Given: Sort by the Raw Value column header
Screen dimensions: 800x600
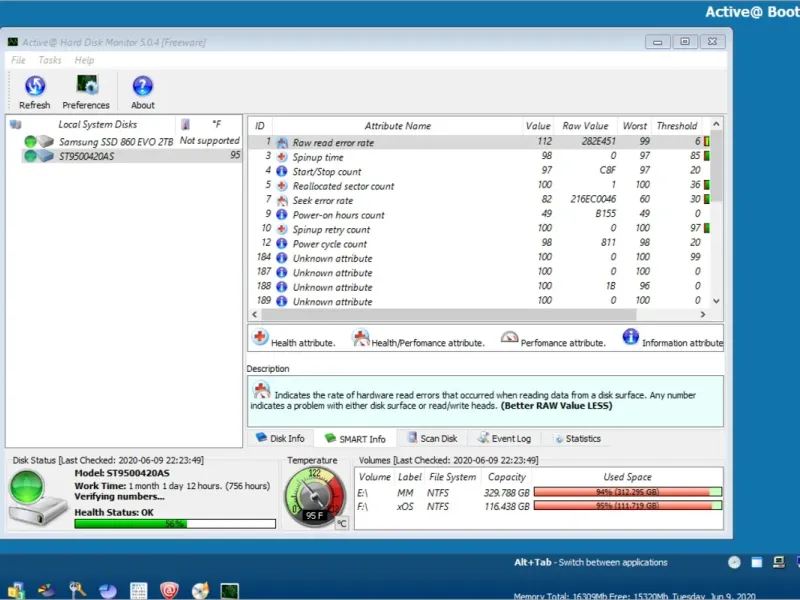Looking at the screenshot, I should click(585, 126).
